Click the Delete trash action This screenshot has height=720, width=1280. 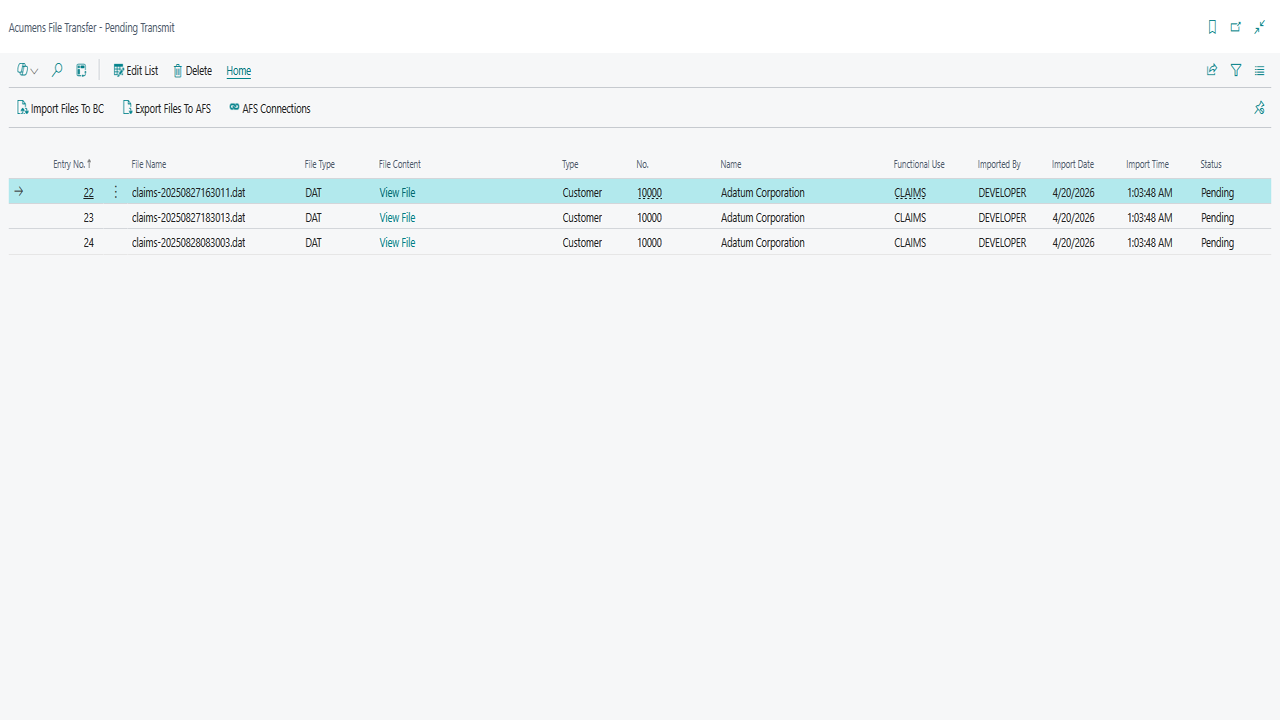[193, 71]
